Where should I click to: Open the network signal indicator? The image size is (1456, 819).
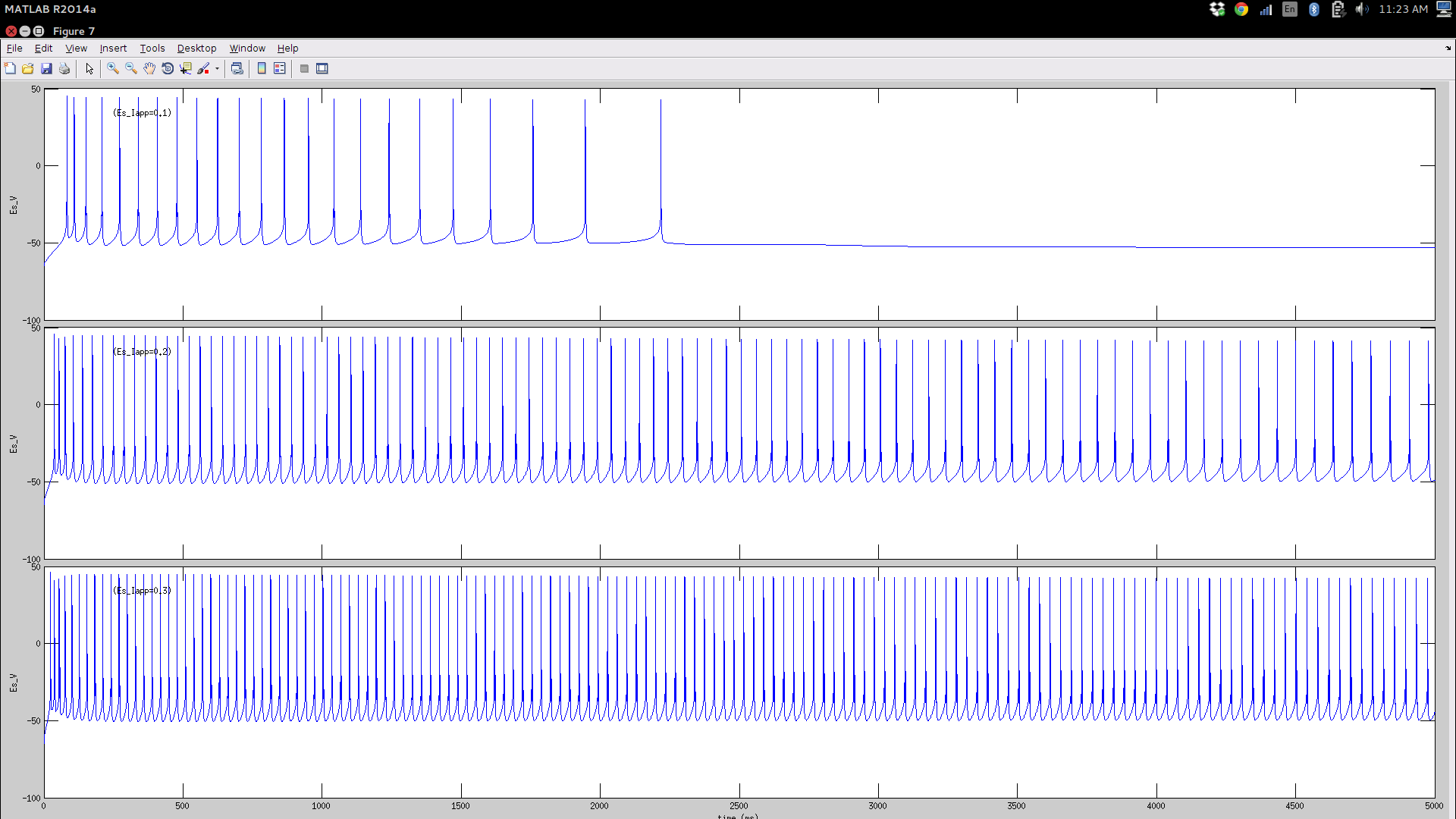coord(1266,9)
